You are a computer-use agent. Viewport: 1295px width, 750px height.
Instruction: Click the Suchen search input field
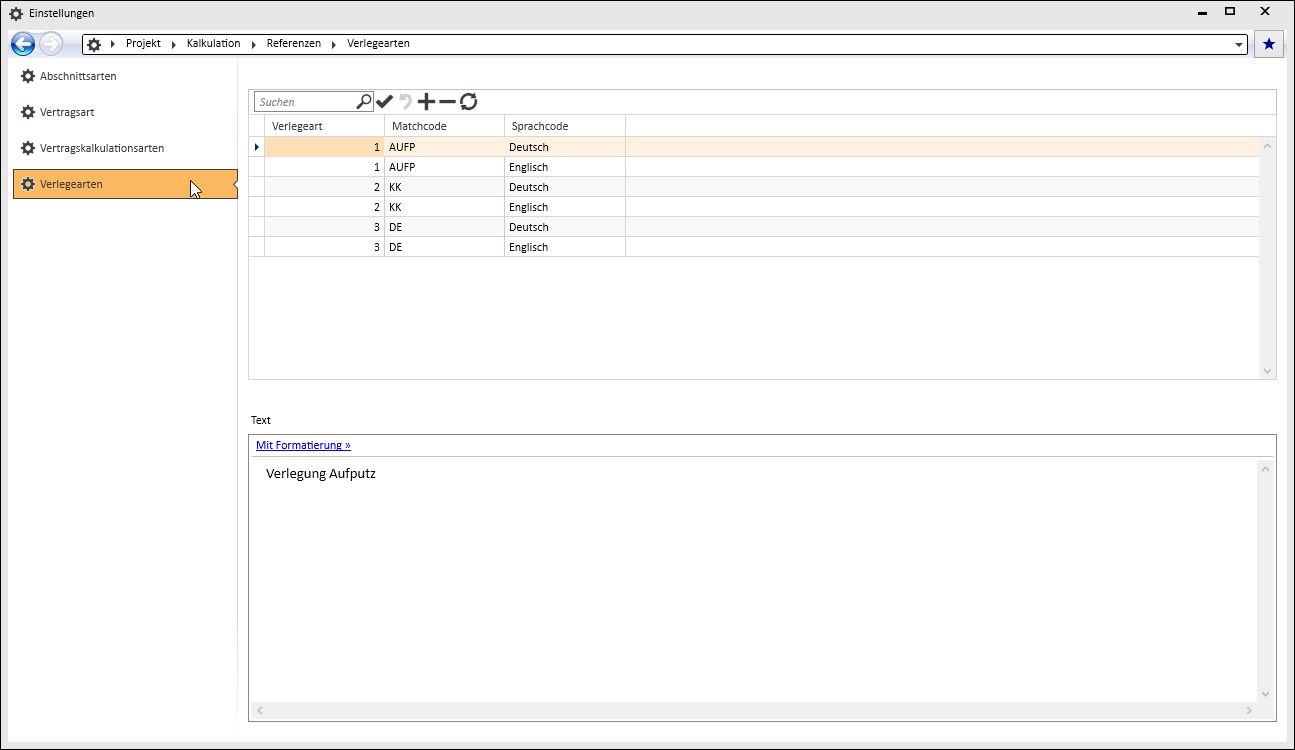pyautogui.click(x=305, y=102)
